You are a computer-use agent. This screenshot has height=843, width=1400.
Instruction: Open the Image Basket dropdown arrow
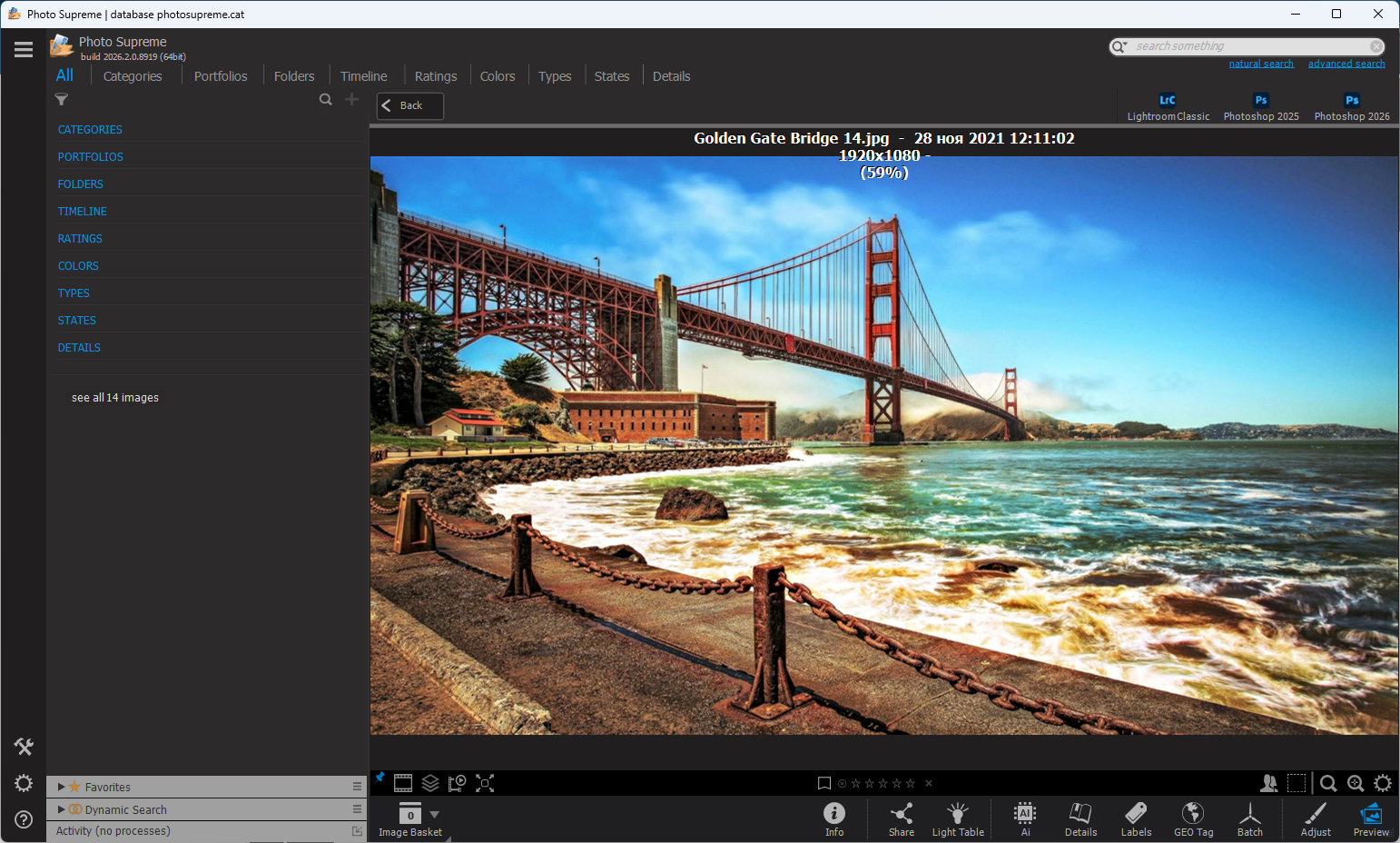coord(434,815)
